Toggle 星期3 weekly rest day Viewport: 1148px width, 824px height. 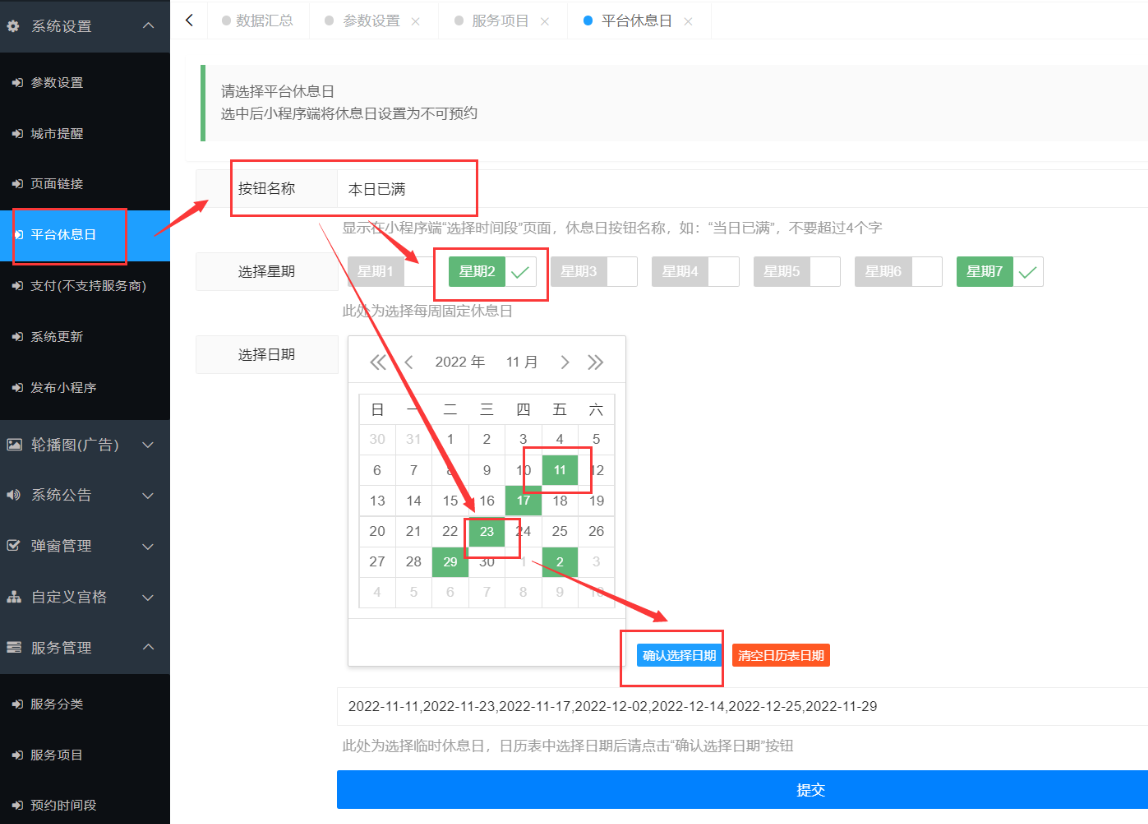[594, 272]
